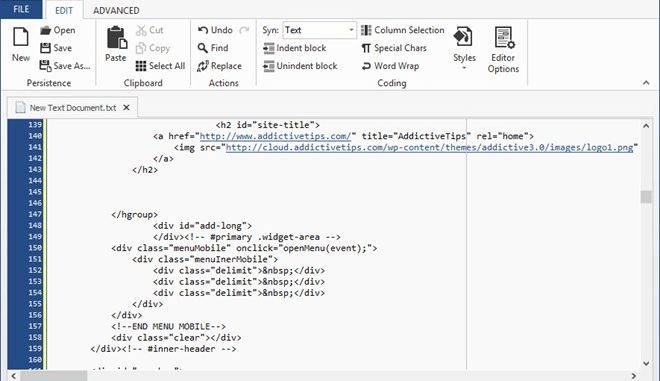The width and height of the screenshot is (660, 381).
Task: Click the vertical scrollbar down arrow
Action: pyautogui.click(x=646, y=363)
